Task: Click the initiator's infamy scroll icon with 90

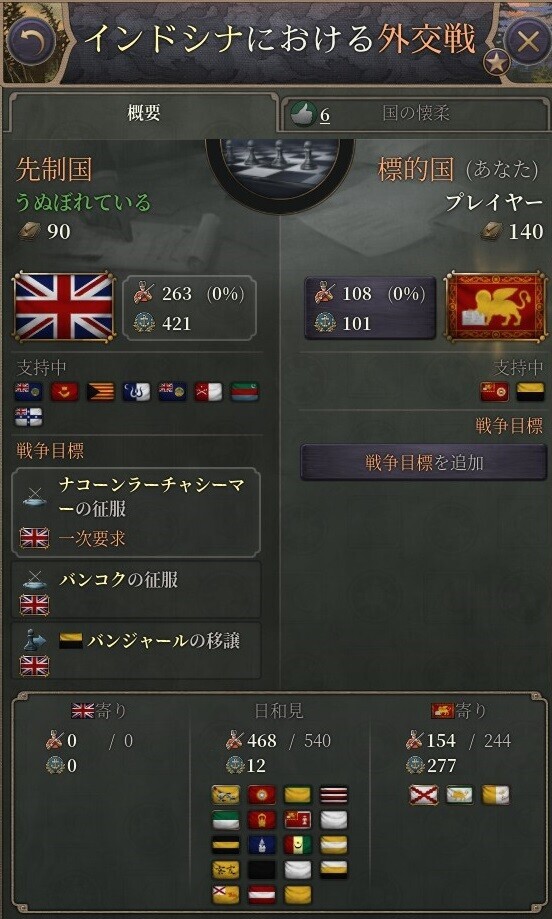Action: 29,232
